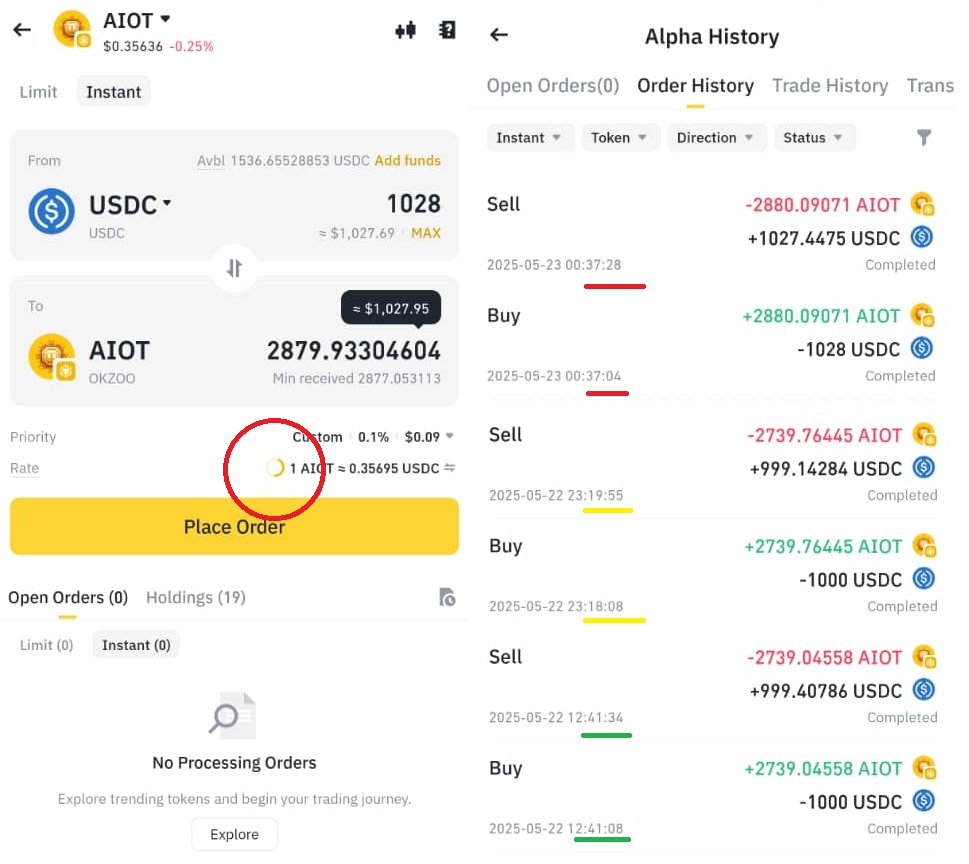Image resolution: width=969 pixels, height=864 pixels.
Task: Open the USDC currency dropdown
Action: [x=130, y=205]
